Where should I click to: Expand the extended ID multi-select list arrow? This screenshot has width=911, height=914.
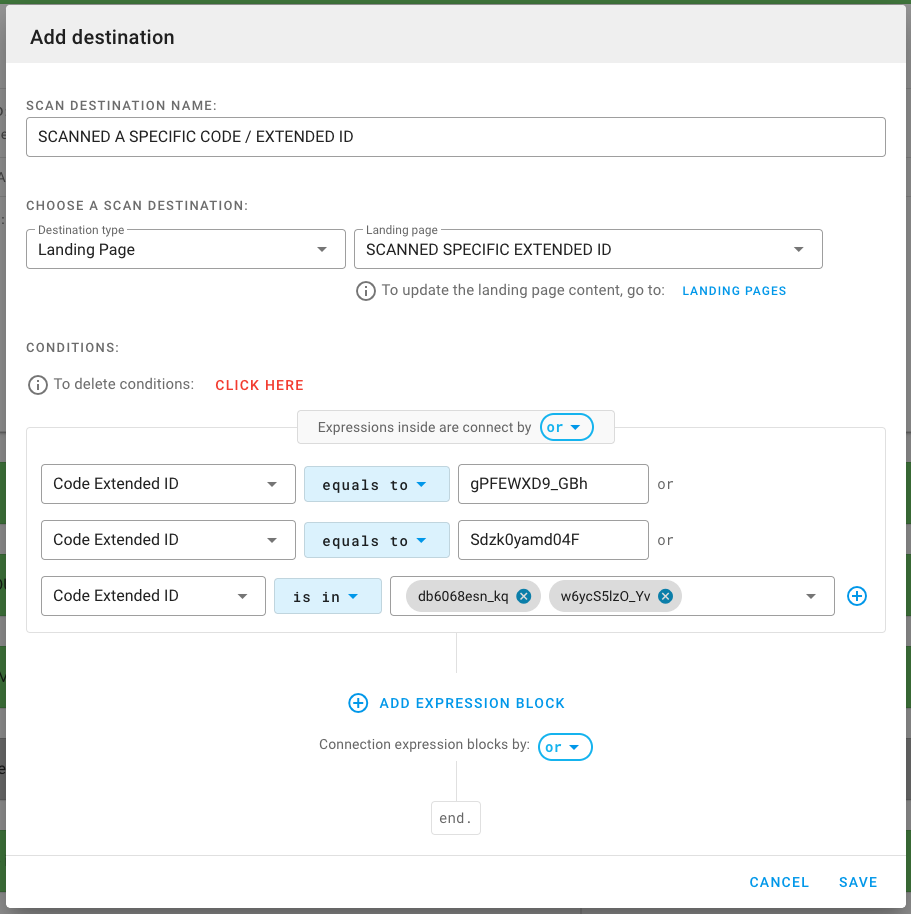[x=810, y=596]
